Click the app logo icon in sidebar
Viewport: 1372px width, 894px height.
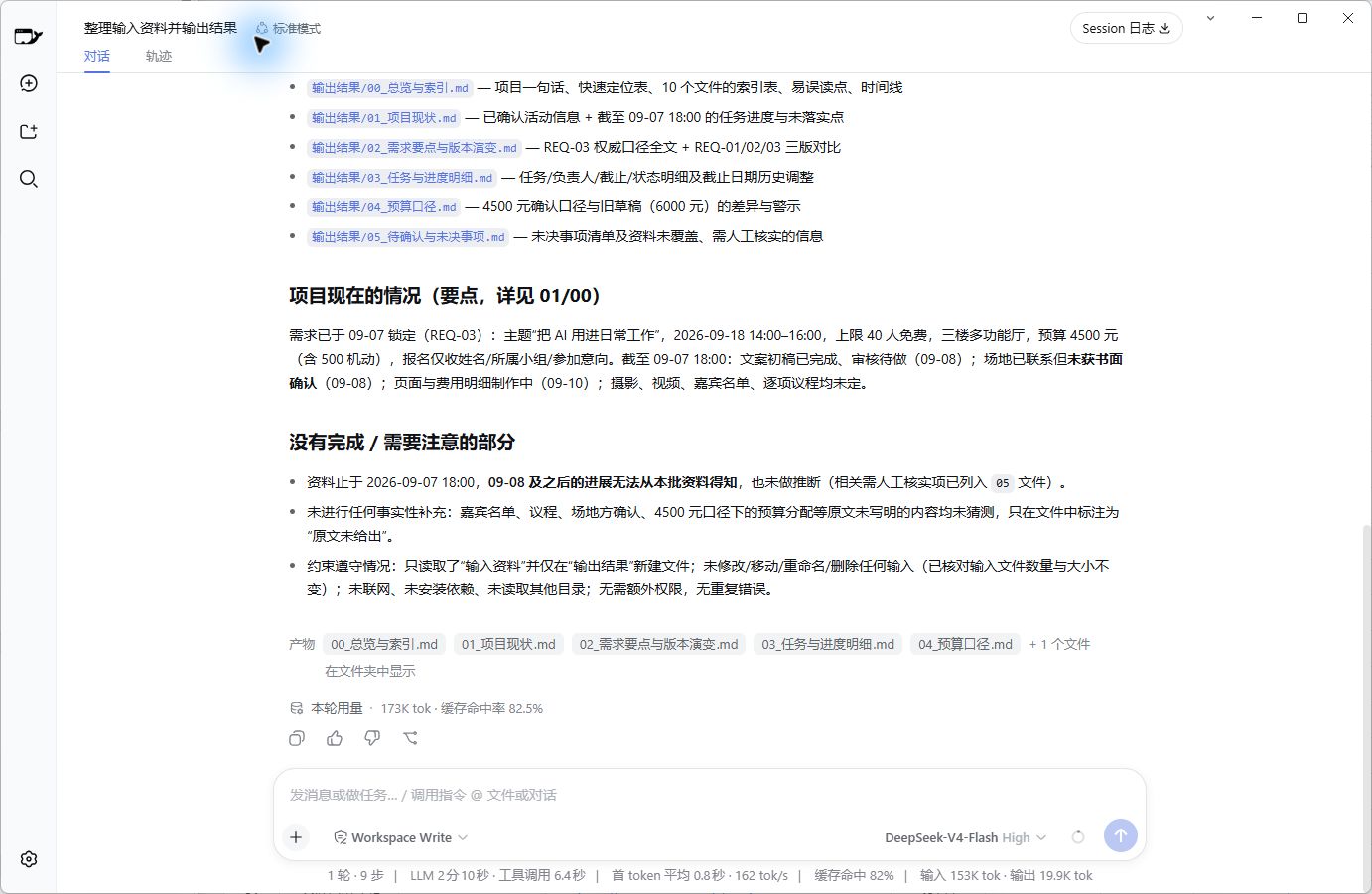pos(28,37)
